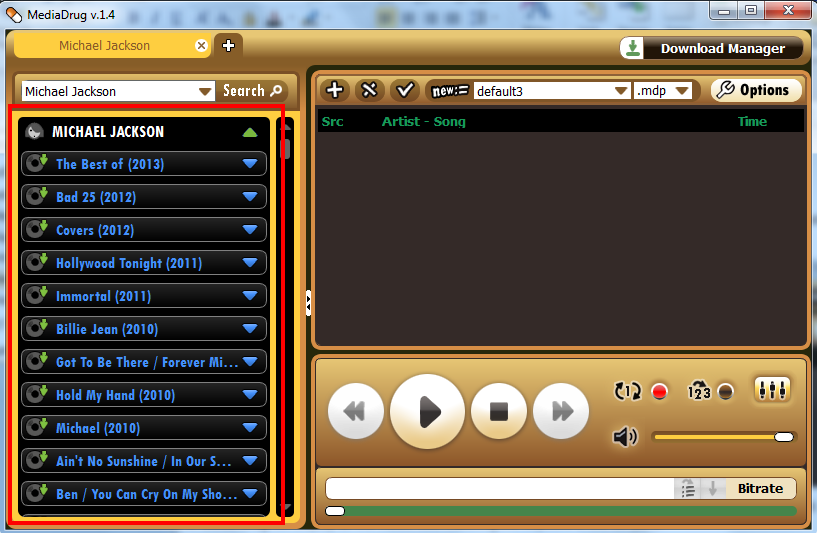This screenshot has width=817, height=533.
Task: Skip to next track
Action: [561, 412]
